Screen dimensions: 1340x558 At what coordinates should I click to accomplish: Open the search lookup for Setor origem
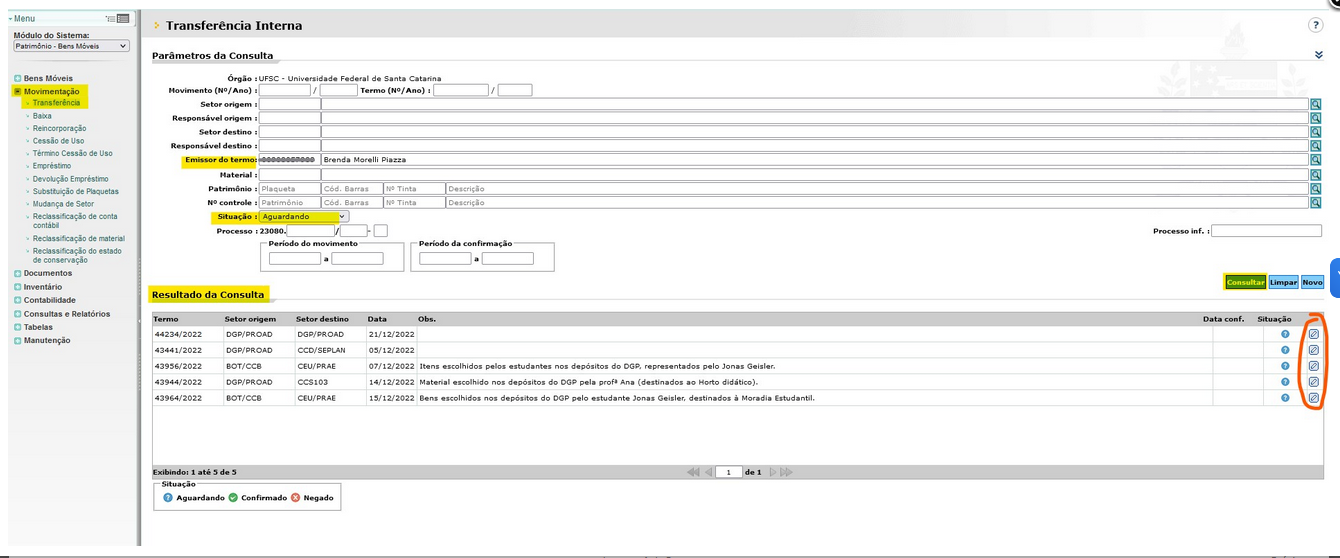point(1316,104)
